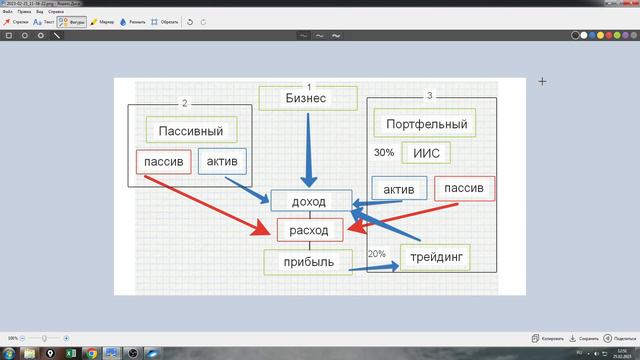Click Копировать to copy the image
This screenshot has height=360, width=640.
pyautogui.click(x=547, y=338)
